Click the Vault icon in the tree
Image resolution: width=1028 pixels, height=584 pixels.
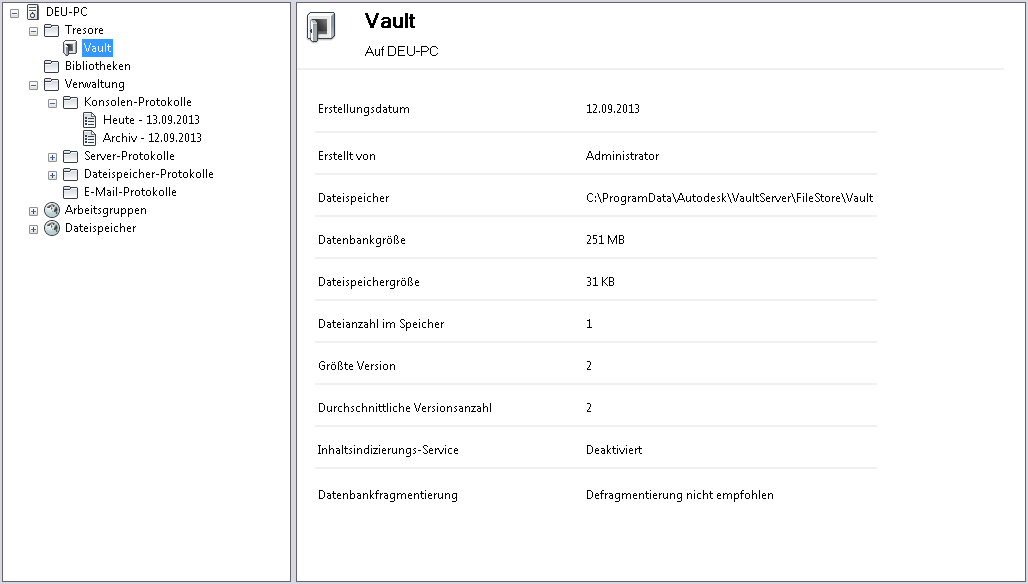coord(70,48)
